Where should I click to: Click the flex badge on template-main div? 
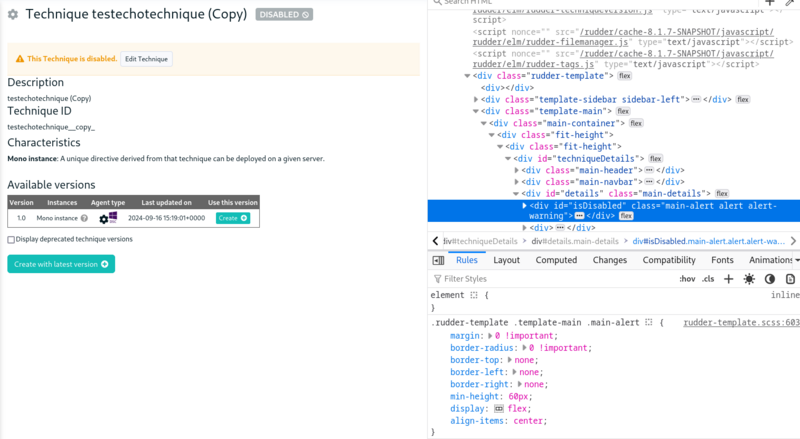(623, 111)
